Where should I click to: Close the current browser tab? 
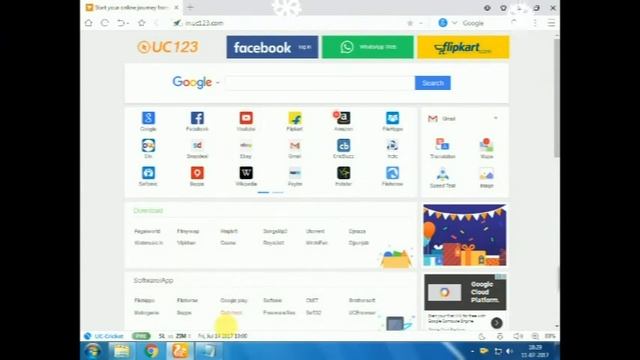click(x=176, y=7)
